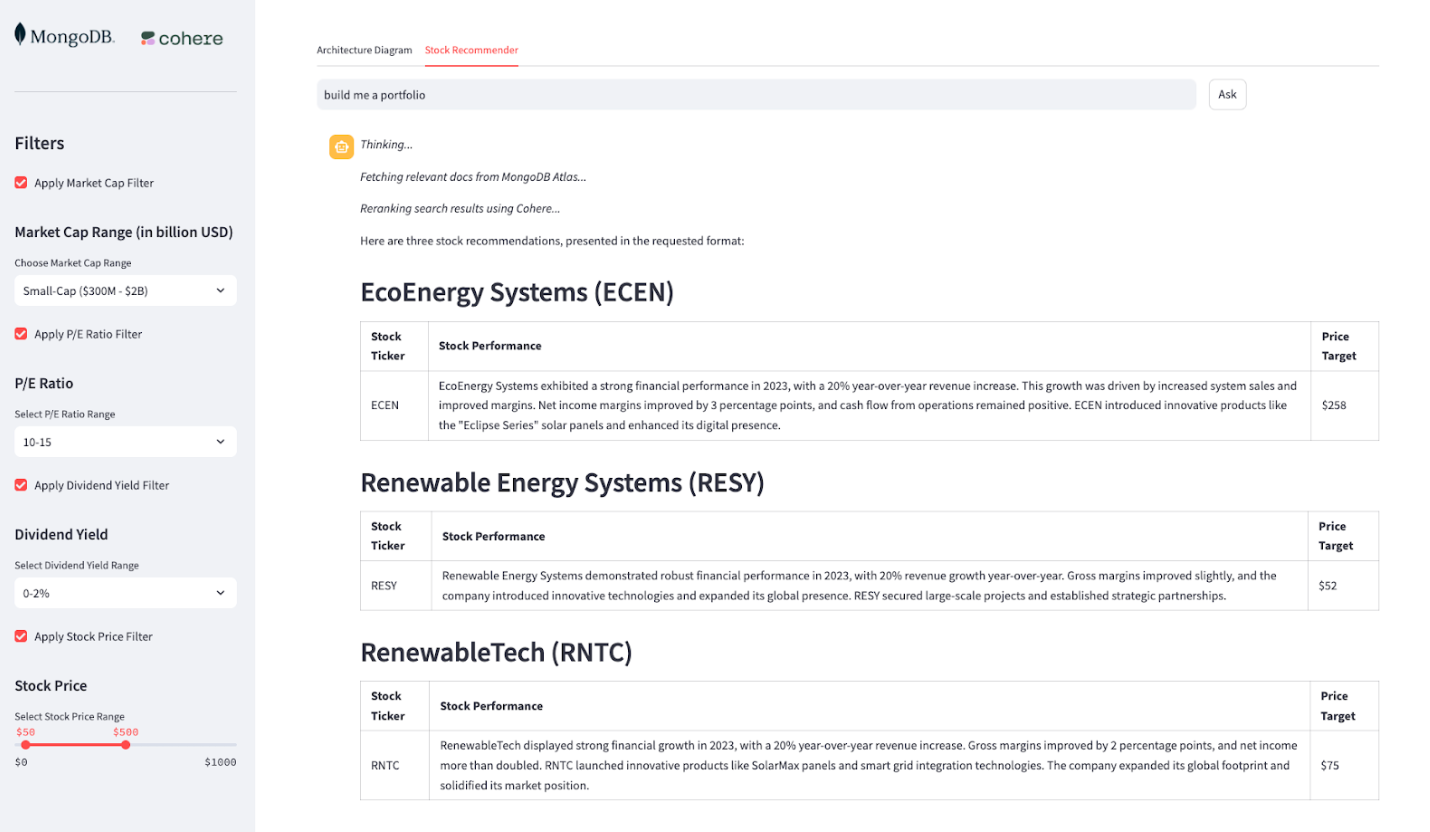Viewport: 1430px width, 832px height.
Task: Click the left $50 handle on Stock Price slider
Action: click(25, 746)
